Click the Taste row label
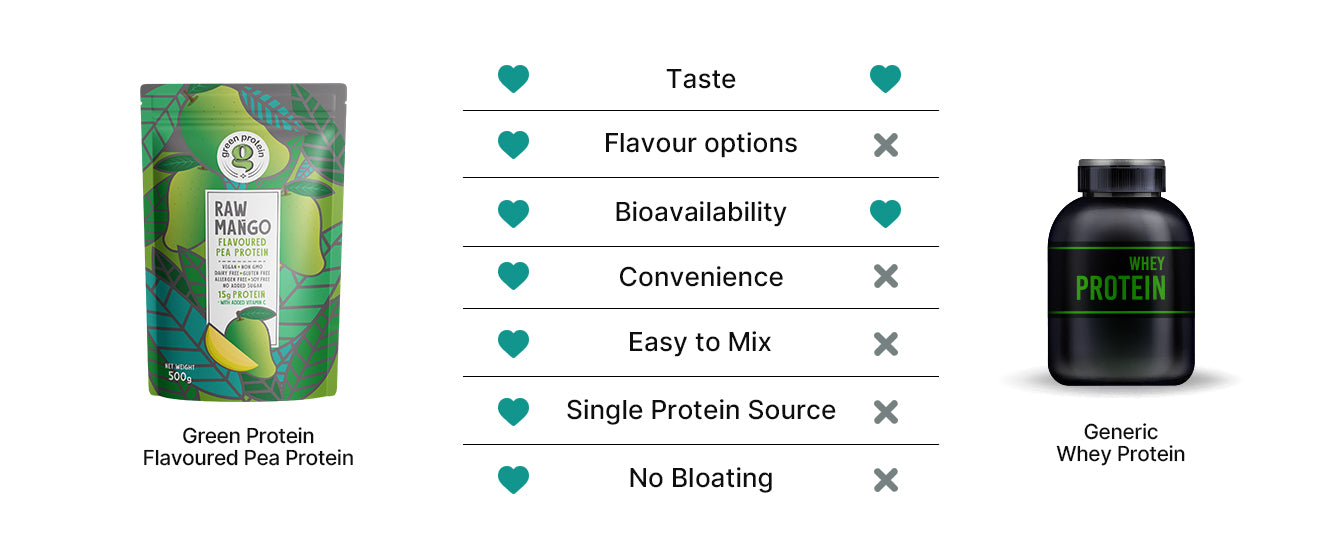1320x558 pixels. [x=700, y=79]
